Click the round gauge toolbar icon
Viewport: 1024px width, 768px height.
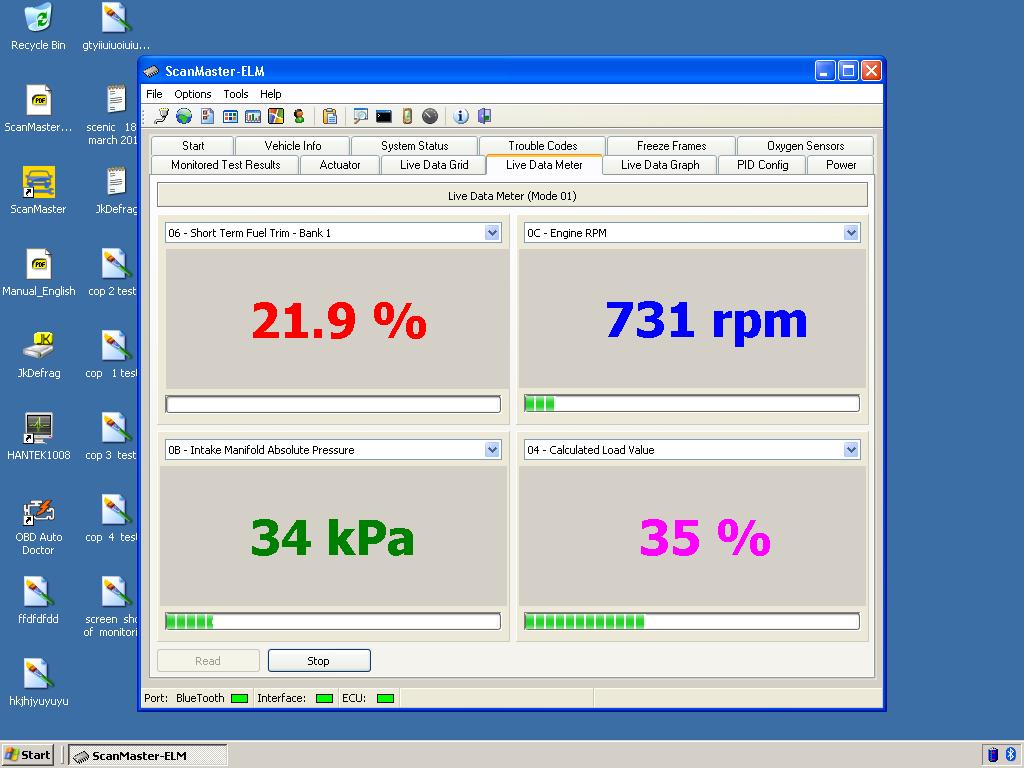(x=430, y=116)
